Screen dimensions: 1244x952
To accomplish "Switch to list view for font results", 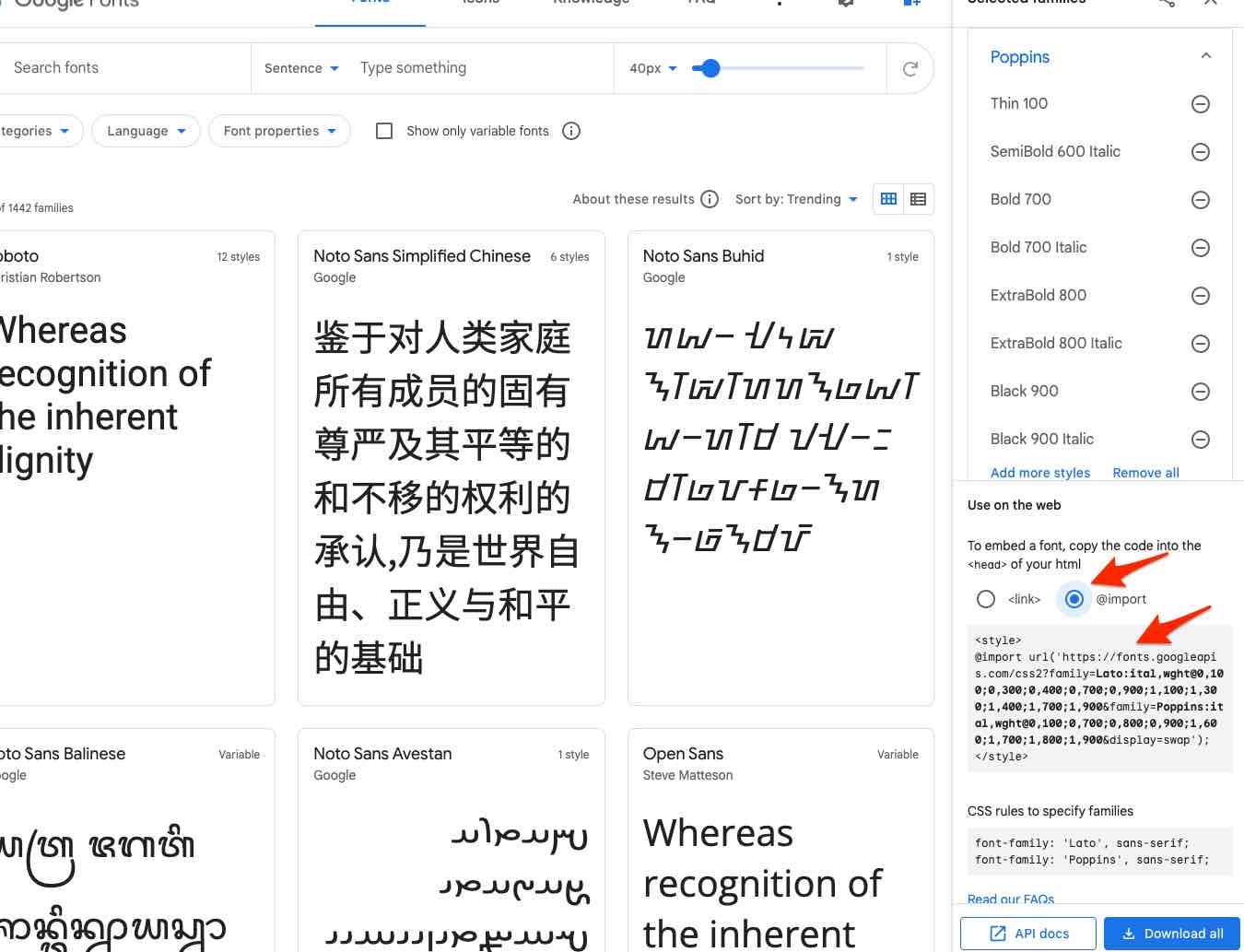I will click(918, 199).
